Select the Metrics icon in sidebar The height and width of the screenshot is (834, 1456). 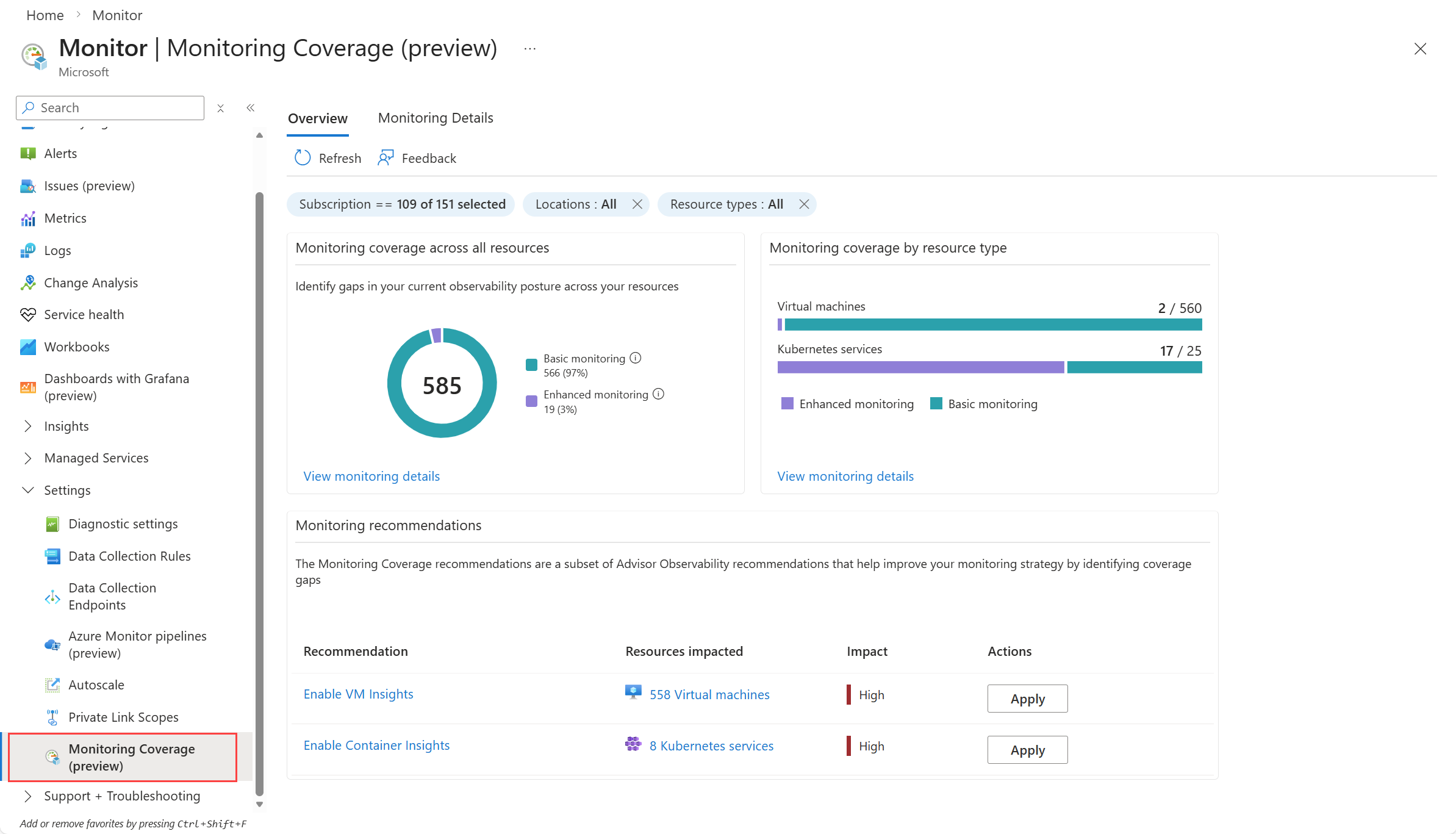pyautogui.click(x=28, y=218)
